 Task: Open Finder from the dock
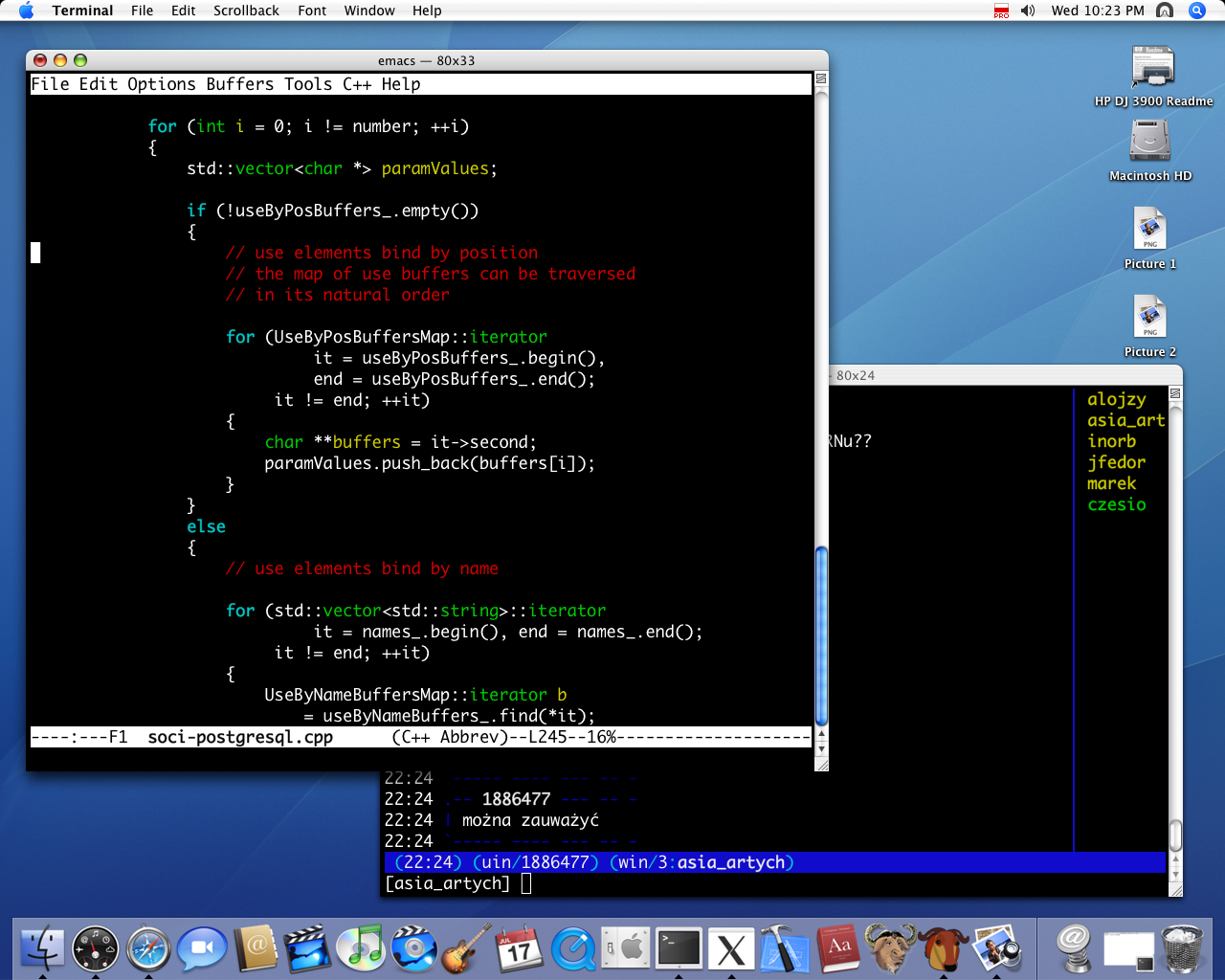42,949
